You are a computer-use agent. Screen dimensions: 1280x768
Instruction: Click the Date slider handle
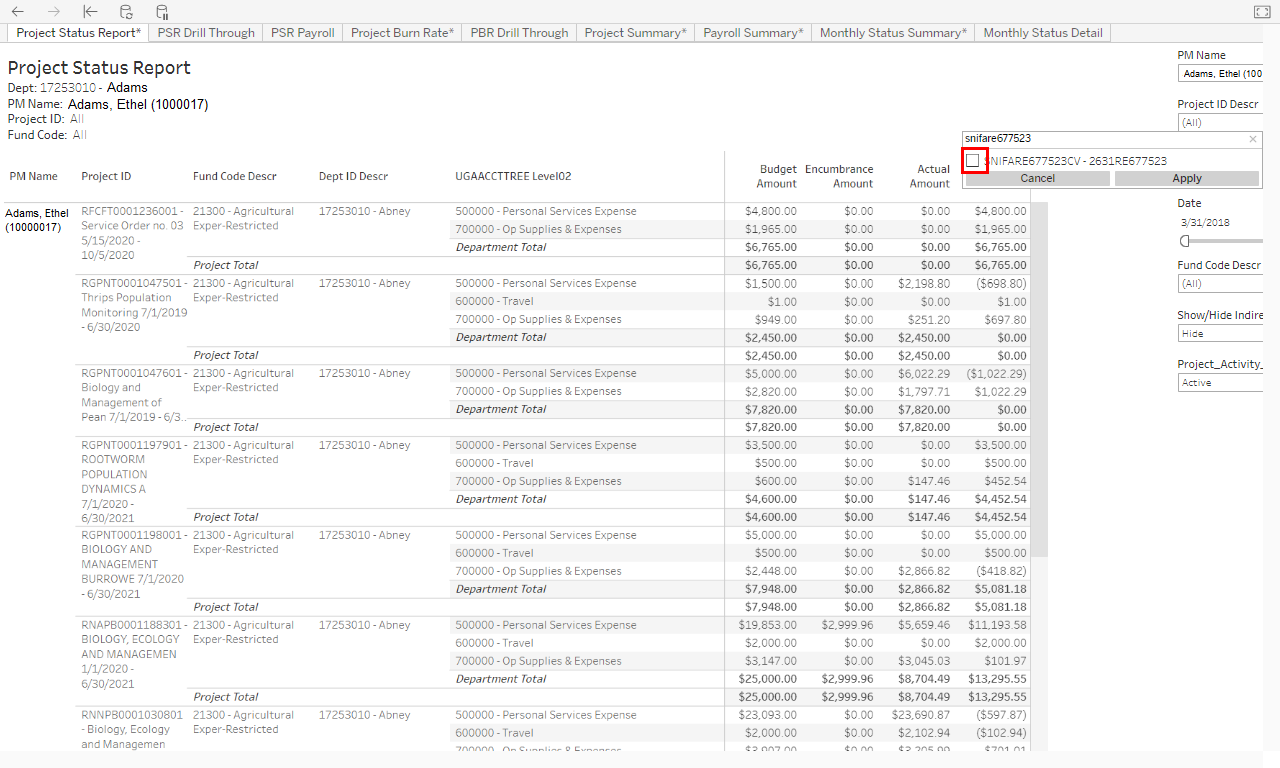[x=1185, y=240]
